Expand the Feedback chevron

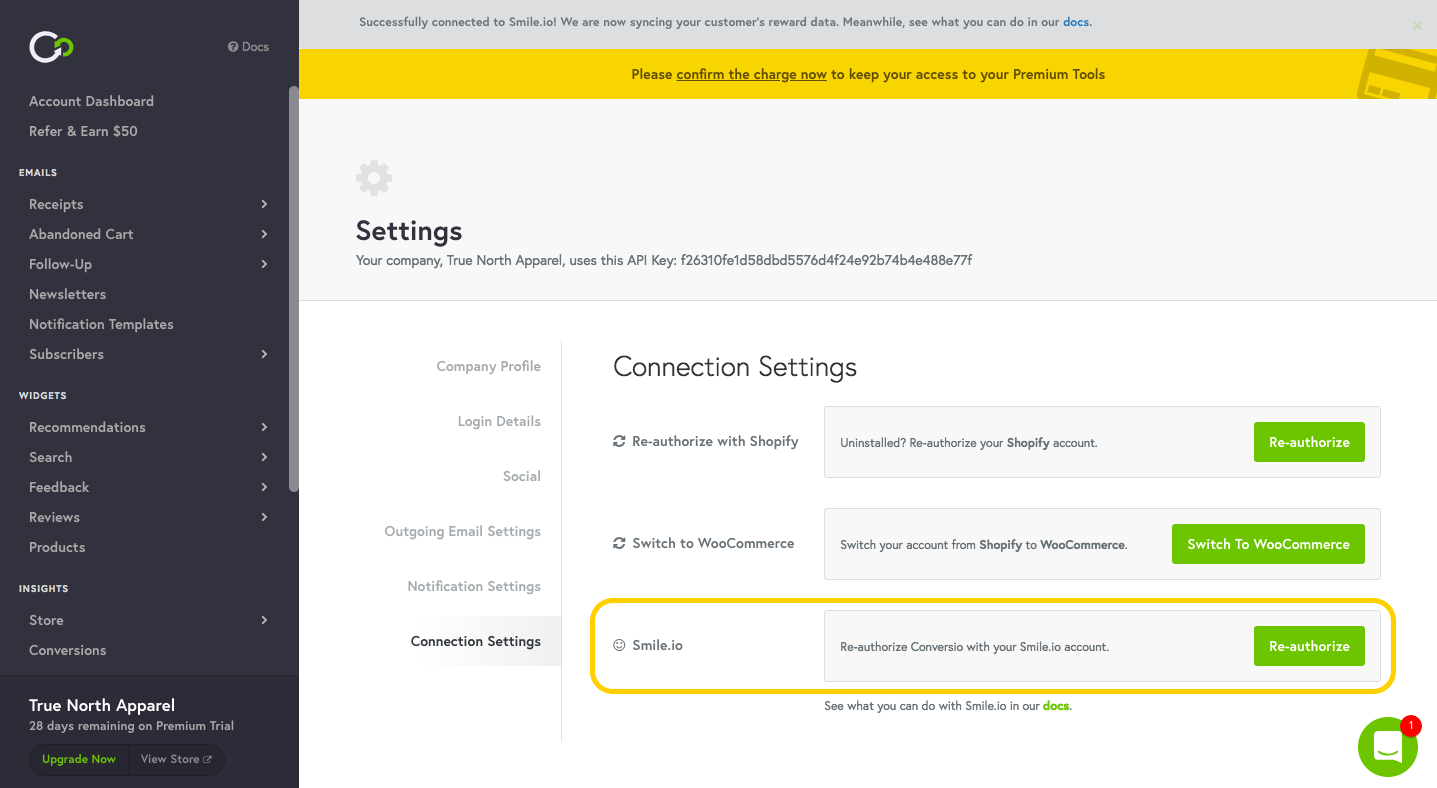tap(264, 487)
